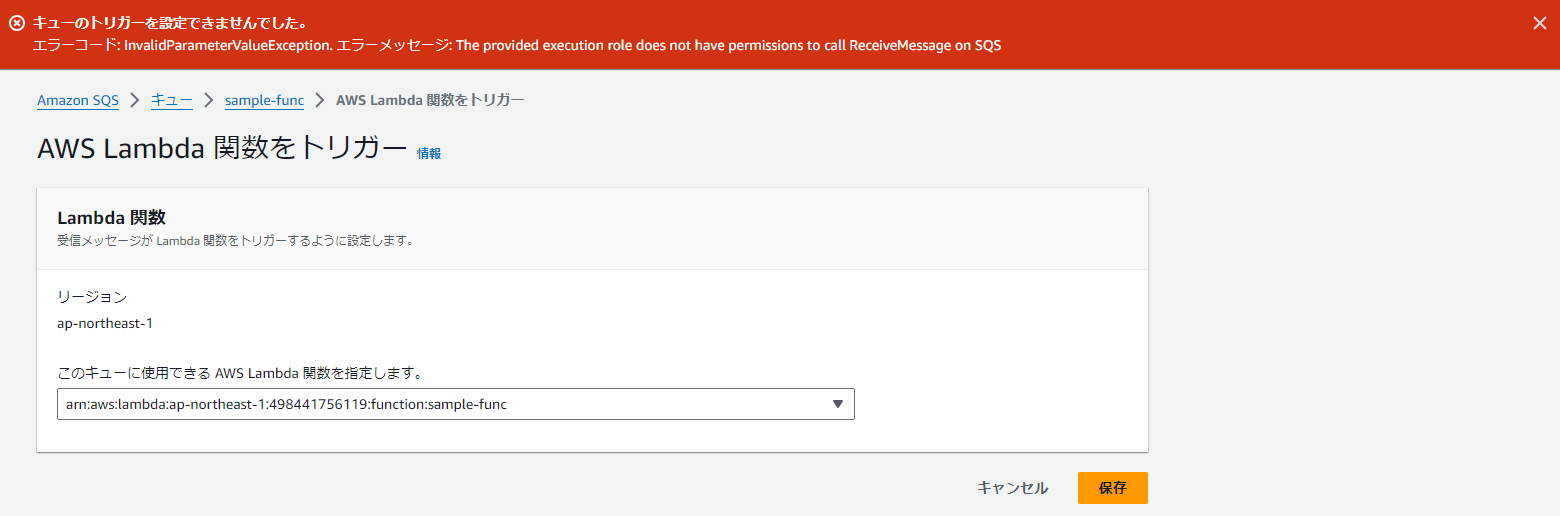
Task: Click the breadcrumb chevron right after sample-func
Action: coord(320,100)
